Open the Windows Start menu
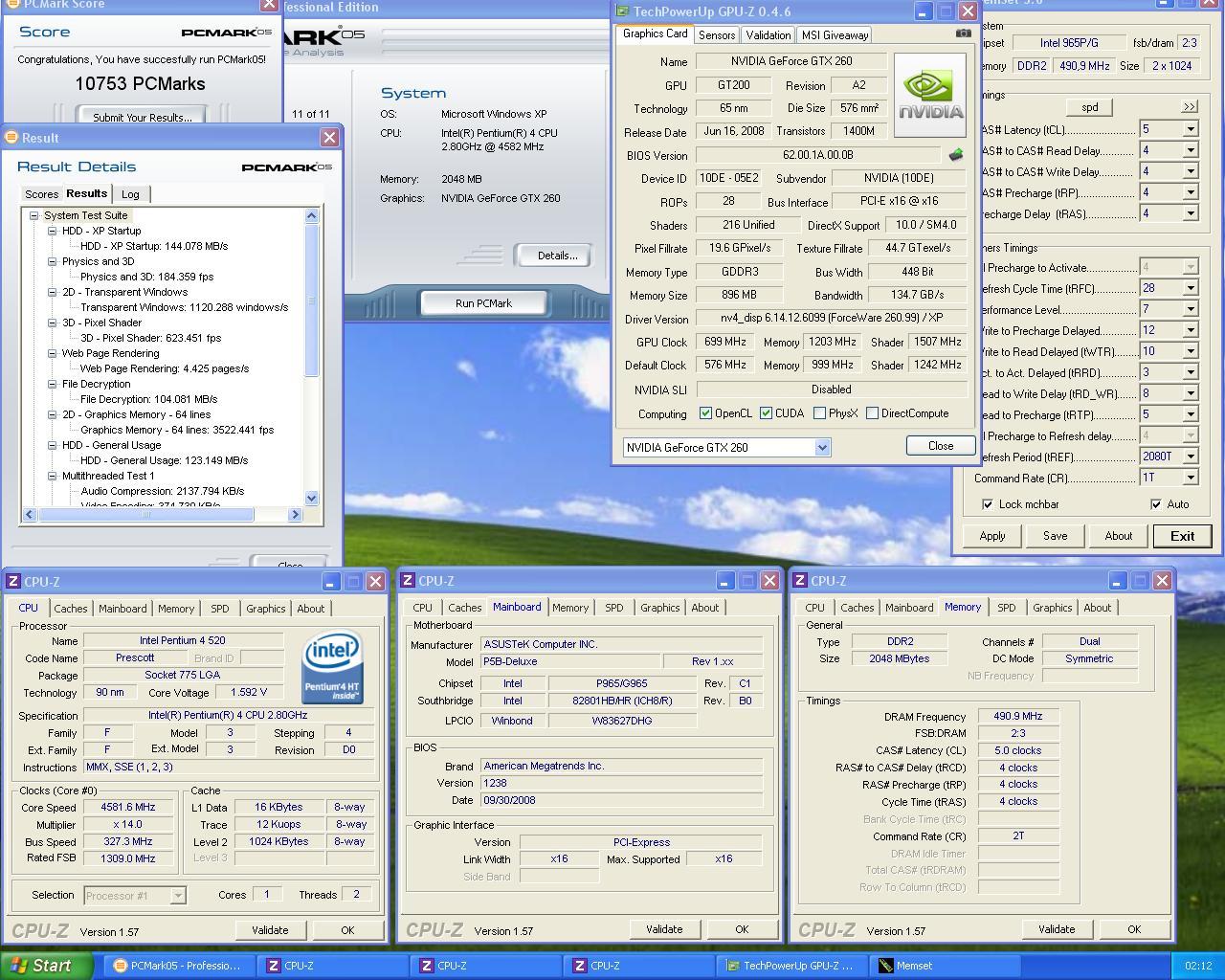This screenshot has height=980, width=1225. pyautogui.click(x=46, y=966)
